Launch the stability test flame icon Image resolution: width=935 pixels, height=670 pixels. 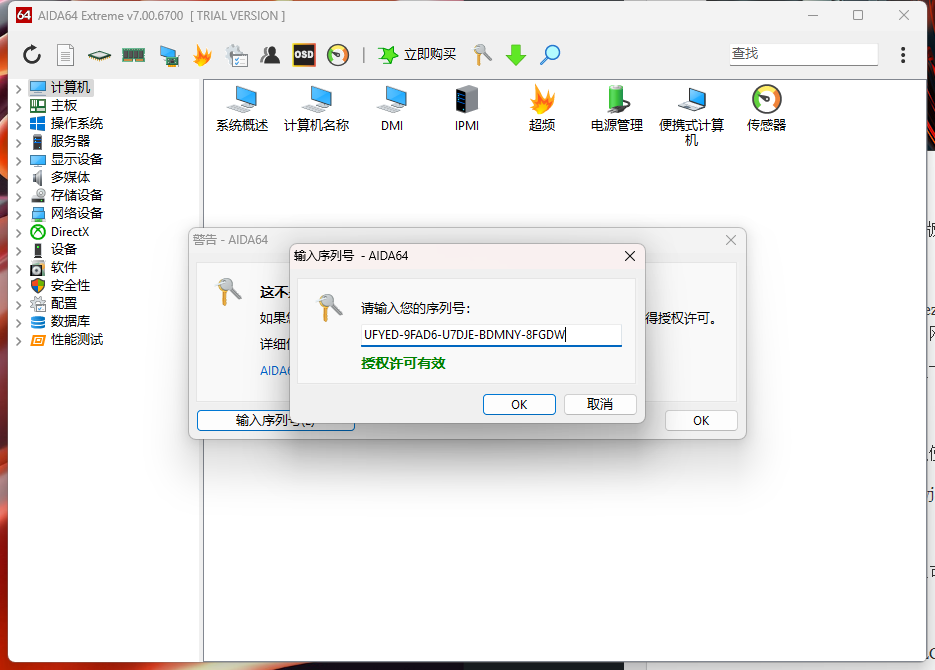(x=203, y=55)
